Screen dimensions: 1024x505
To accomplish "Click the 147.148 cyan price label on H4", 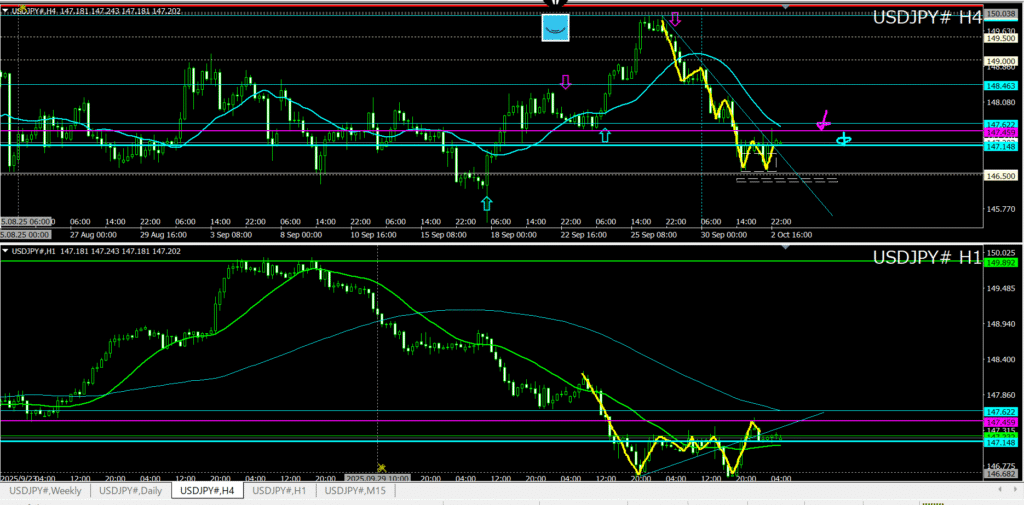I will (x=1001, y=147).
